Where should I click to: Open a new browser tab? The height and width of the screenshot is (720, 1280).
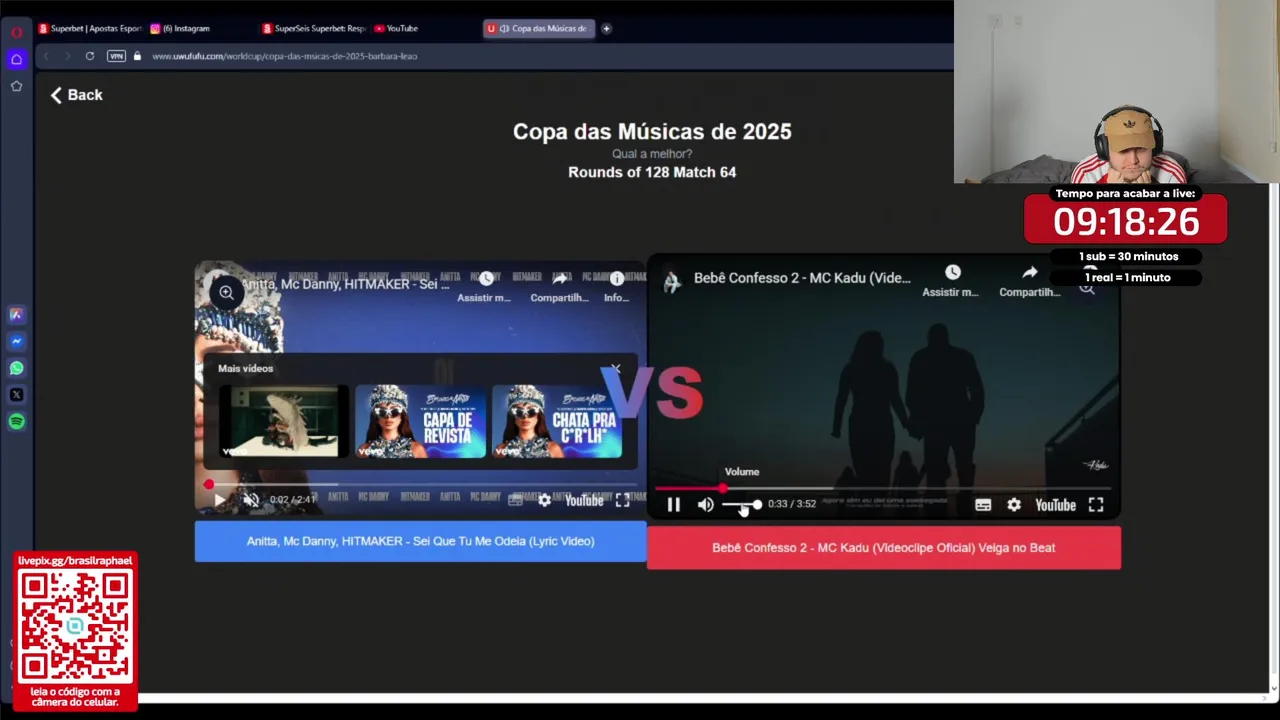[x=606, y=28]
